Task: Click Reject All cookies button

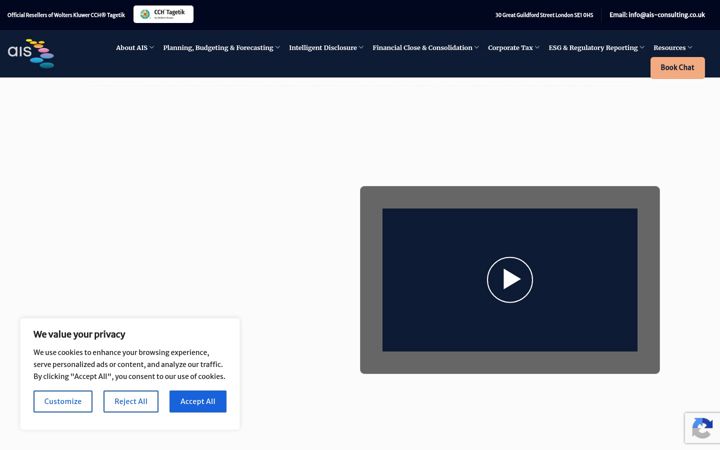Action: (131, 401)
